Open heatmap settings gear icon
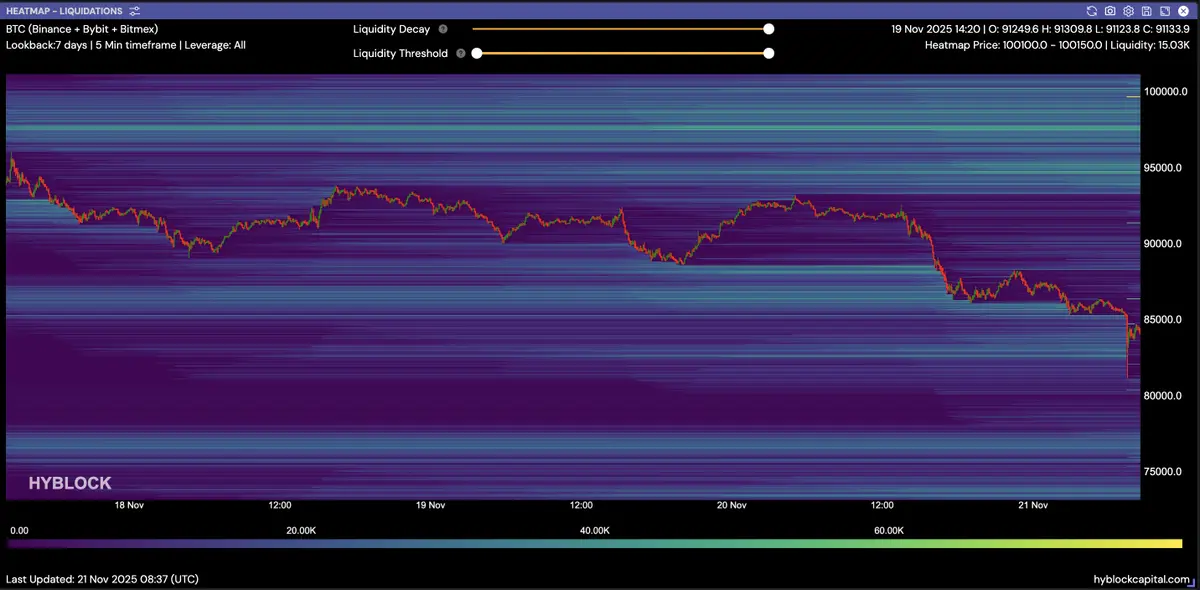The image size is (1200, 590). [x=1128, y=11]
